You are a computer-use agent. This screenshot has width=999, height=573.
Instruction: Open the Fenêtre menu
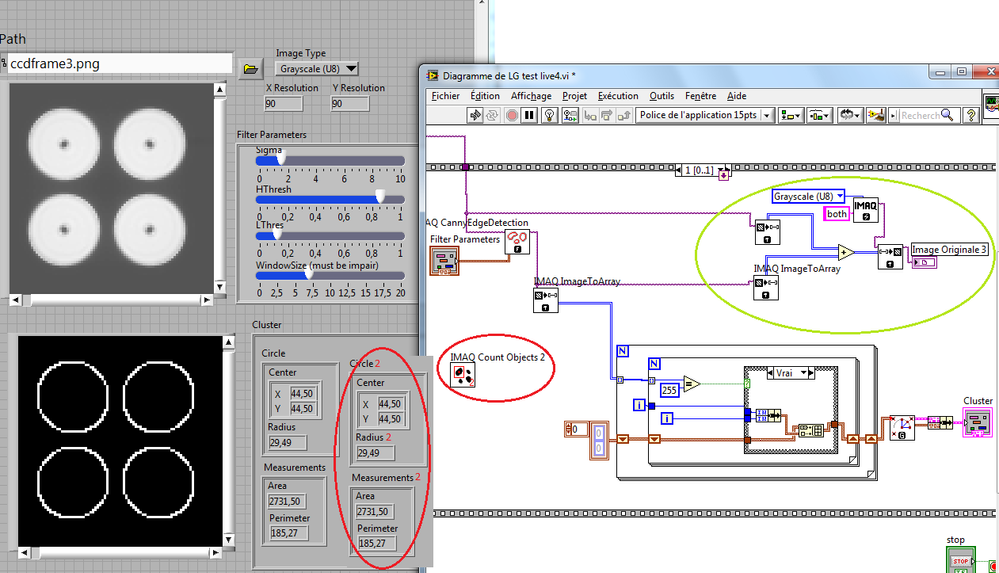pos(700,96)
